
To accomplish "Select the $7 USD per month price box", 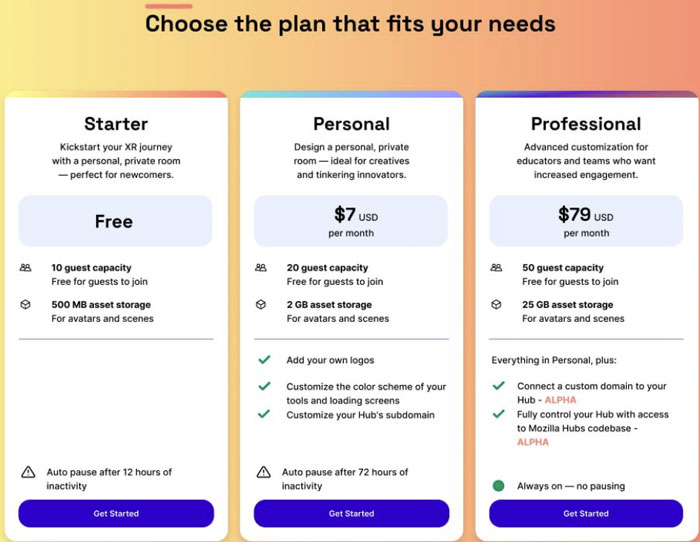I will (351, 221).
